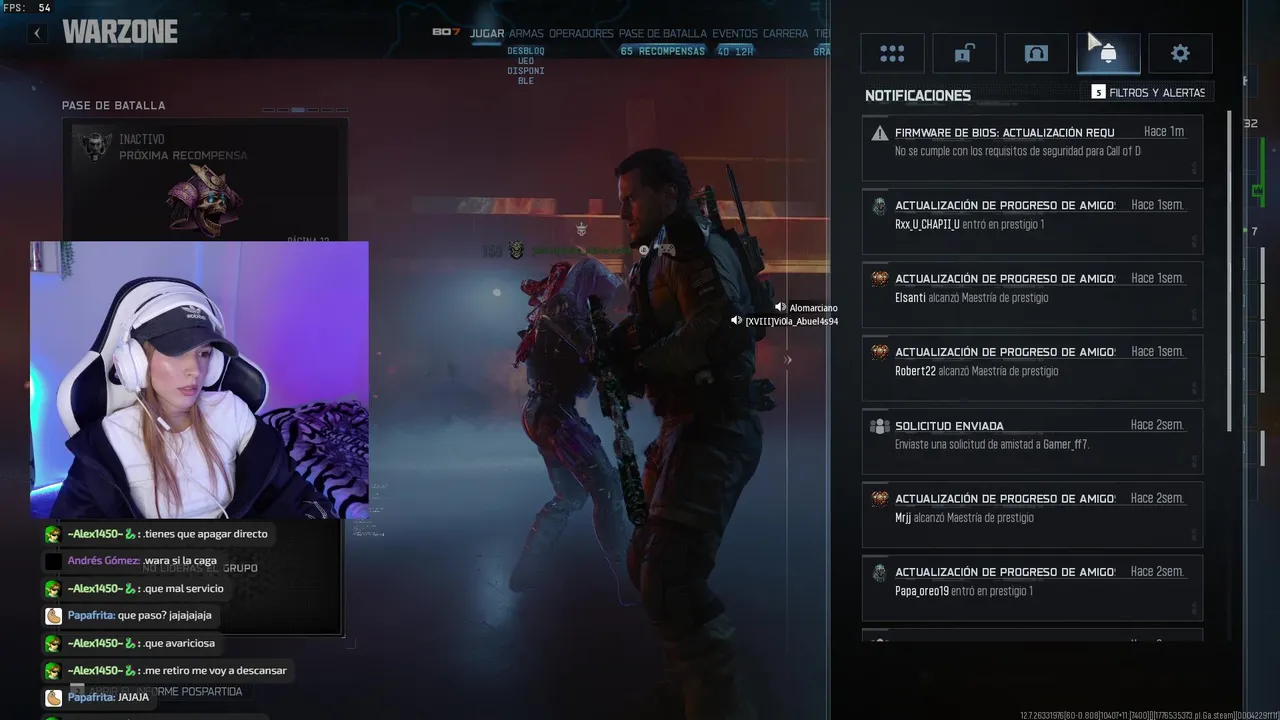Open the unlocked padlock channel icon
The width and height of the screenshot is (1280, 720).
tap(964, 53)
